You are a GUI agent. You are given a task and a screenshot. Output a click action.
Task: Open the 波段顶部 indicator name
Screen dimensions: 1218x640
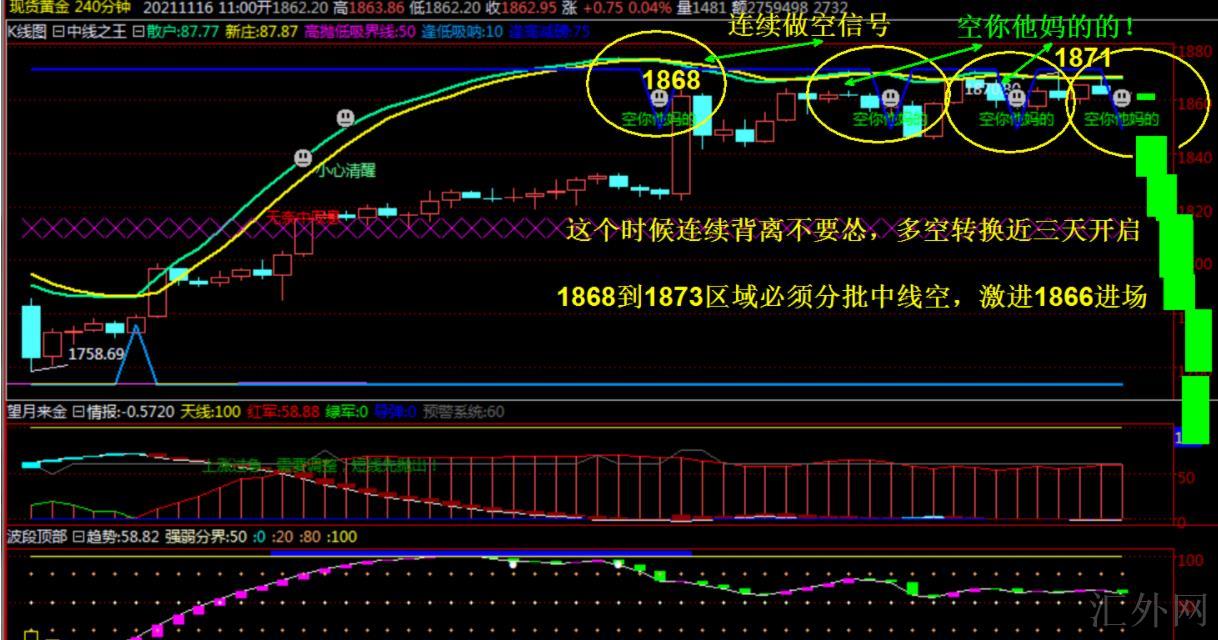(x=37, y=537)
